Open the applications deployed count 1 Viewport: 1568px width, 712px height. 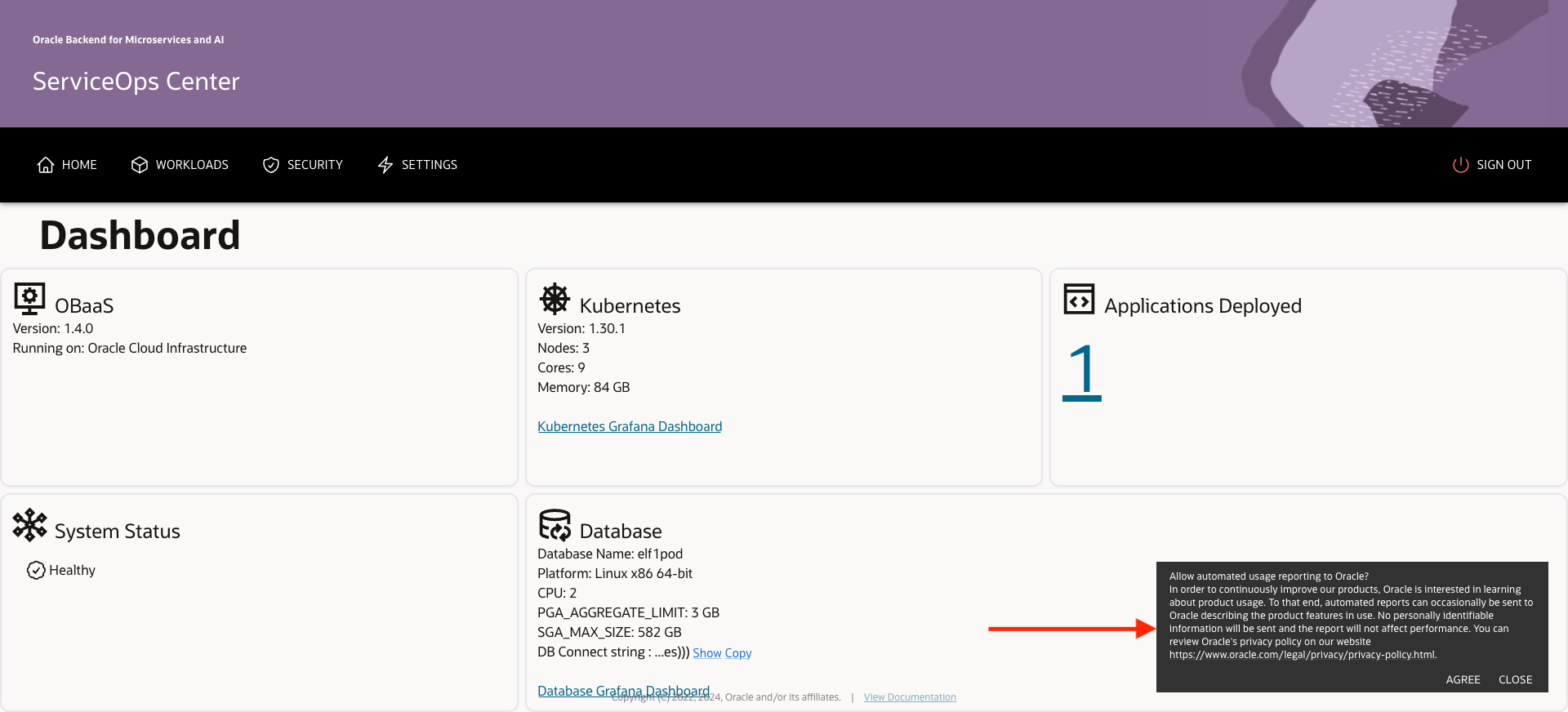1082,372
